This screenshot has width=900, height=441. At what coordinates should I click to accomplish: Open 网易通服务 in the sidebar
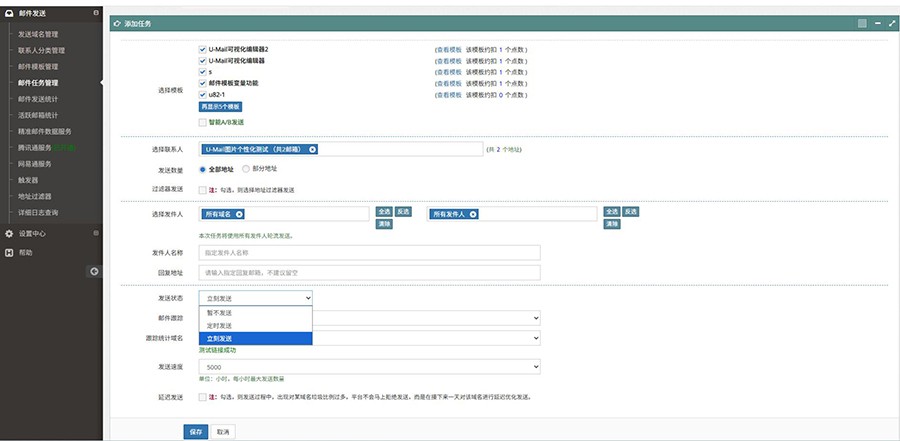click(34, 164)
